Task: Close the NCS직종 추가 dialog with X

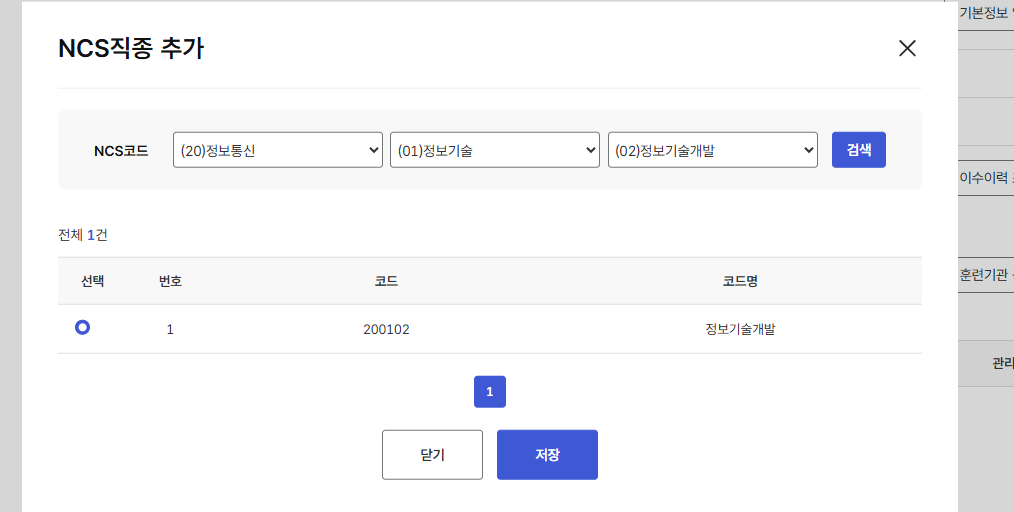Action: [x=907, y=48]
